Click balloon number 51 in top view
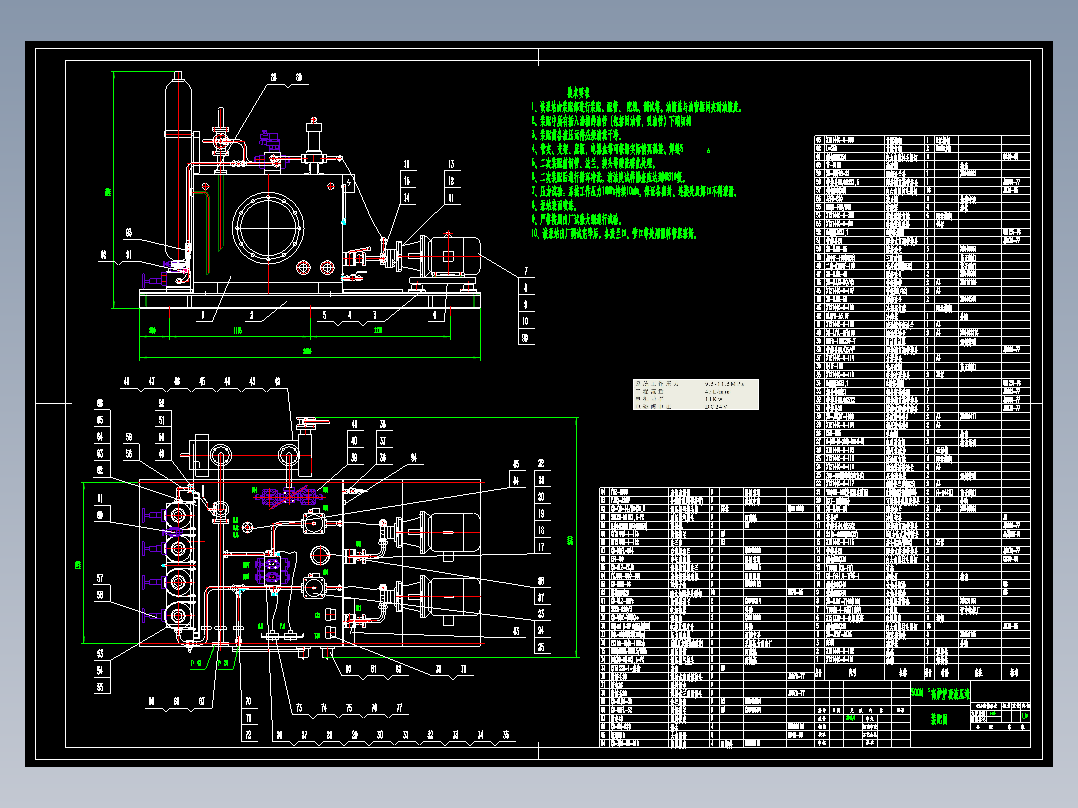The image size is (1078, 808). 162,420
